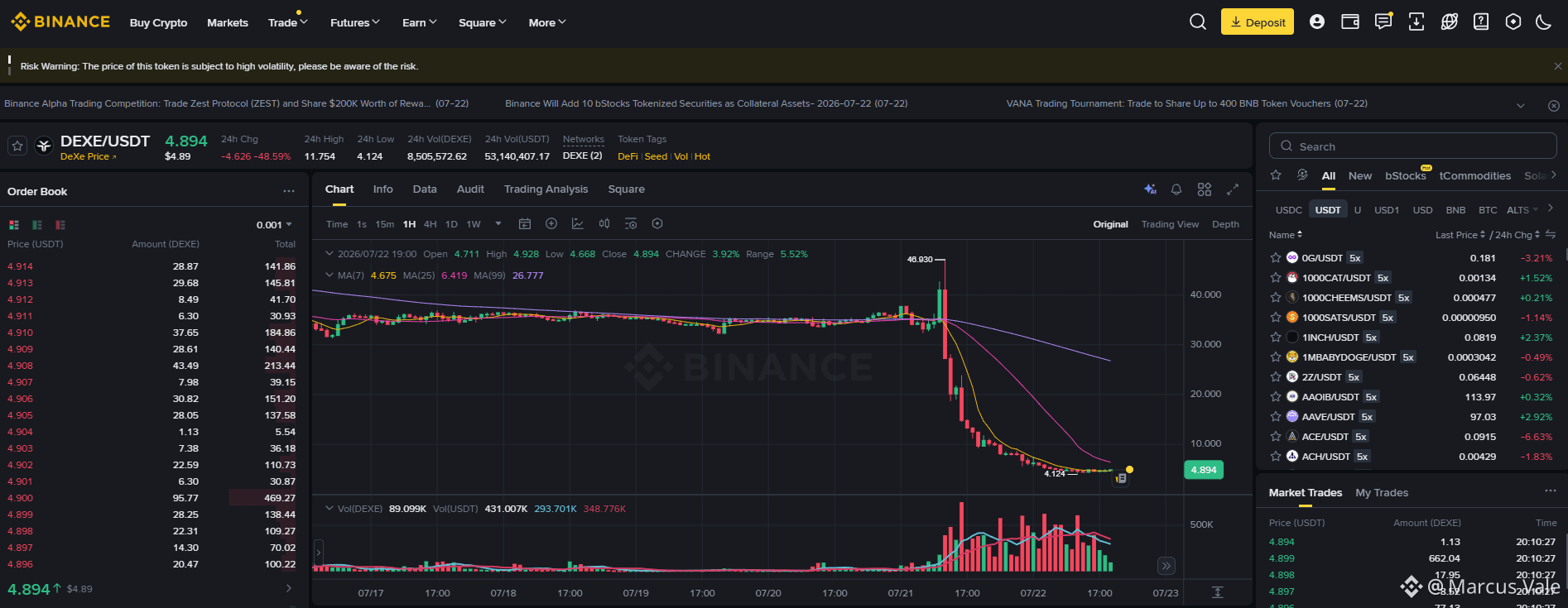Expand more time interval options arrow

498,224
